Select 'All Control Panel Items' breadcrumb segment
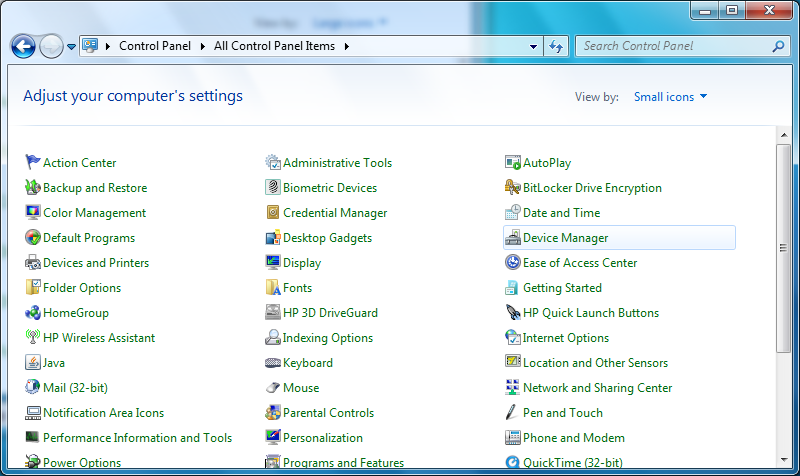The height and width of the screenshot is (476, 800). point(276,46)
